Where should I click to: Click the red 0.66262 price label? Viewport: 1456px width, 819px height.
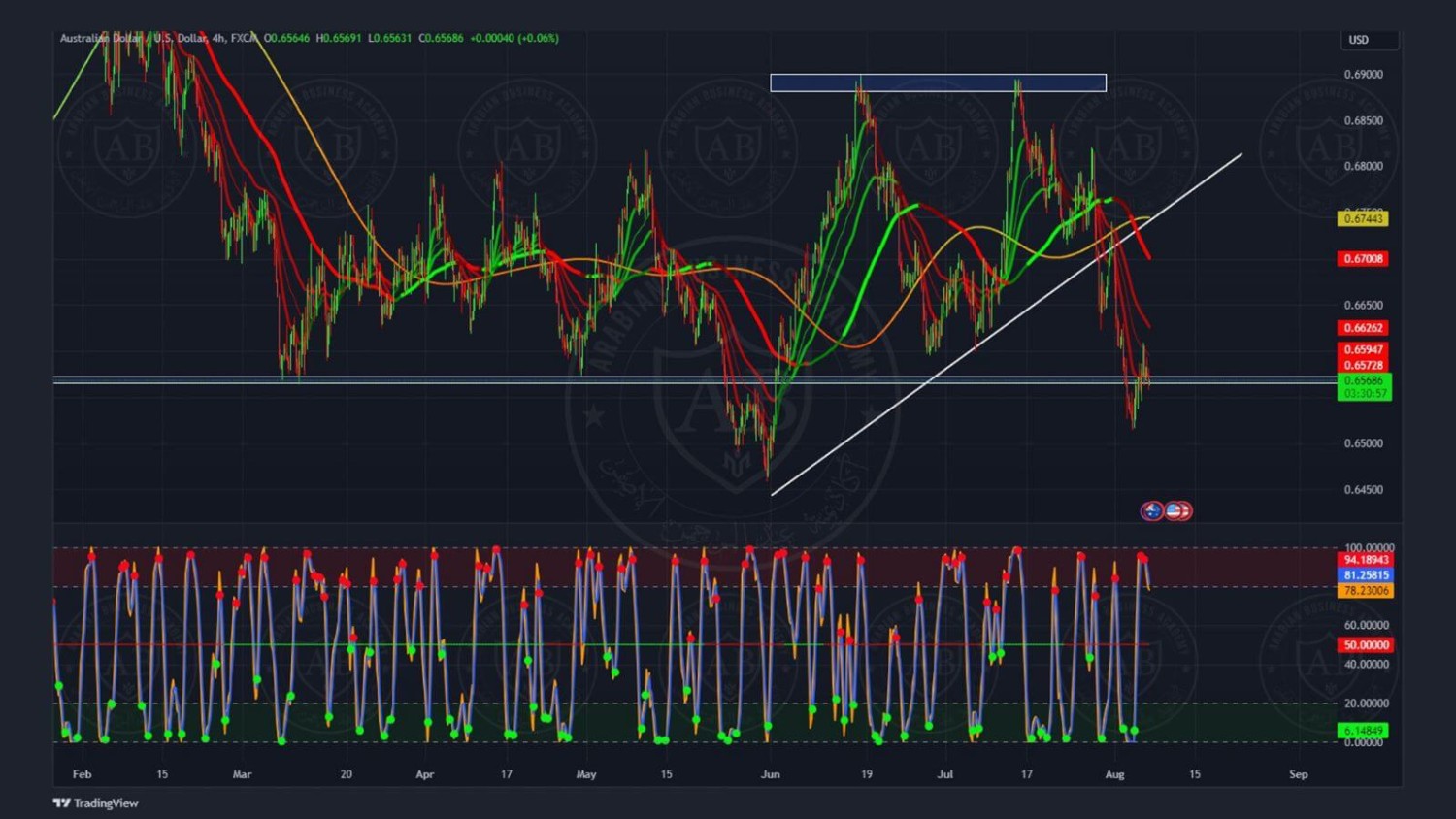click(x=1363, y=328)
